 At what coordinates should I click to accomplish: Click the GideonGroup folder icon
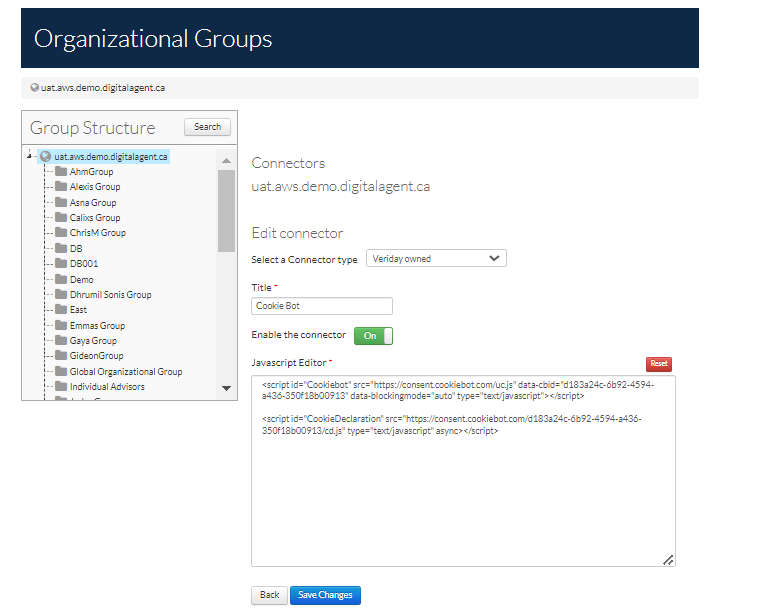coord(61,355)
